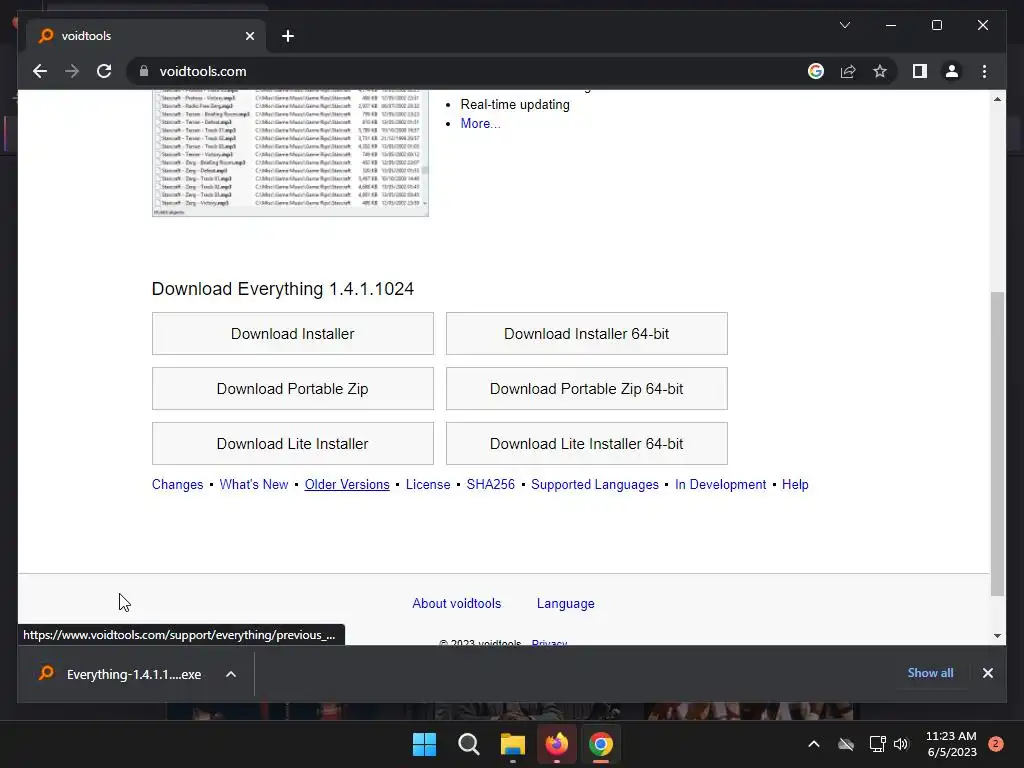Screen dimensions: 1024x768
Task: Open Windows taskbar Search
Action: pyautogui.click(x=469, y=744)
